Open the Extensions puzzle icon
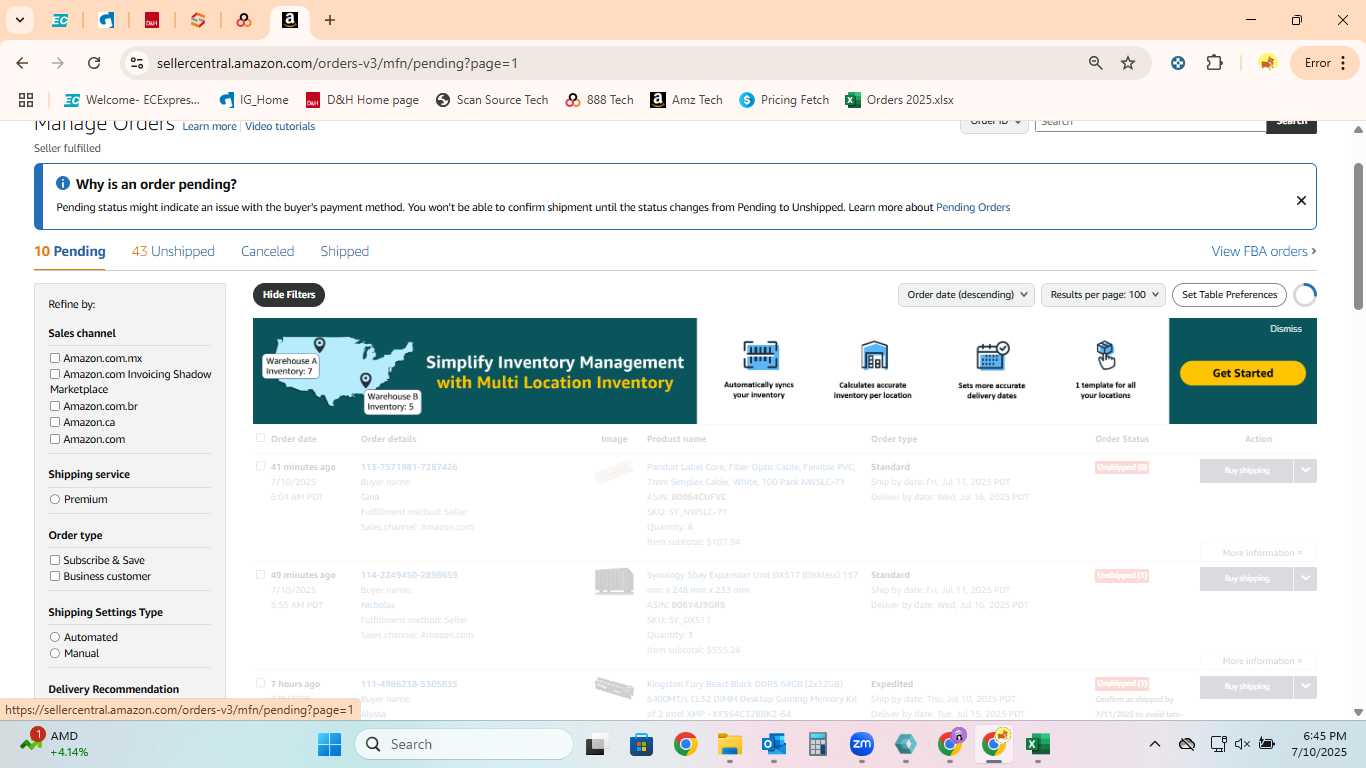Screen dimensions: 1366x768 pyautogui.click(x=1214, y=63)
